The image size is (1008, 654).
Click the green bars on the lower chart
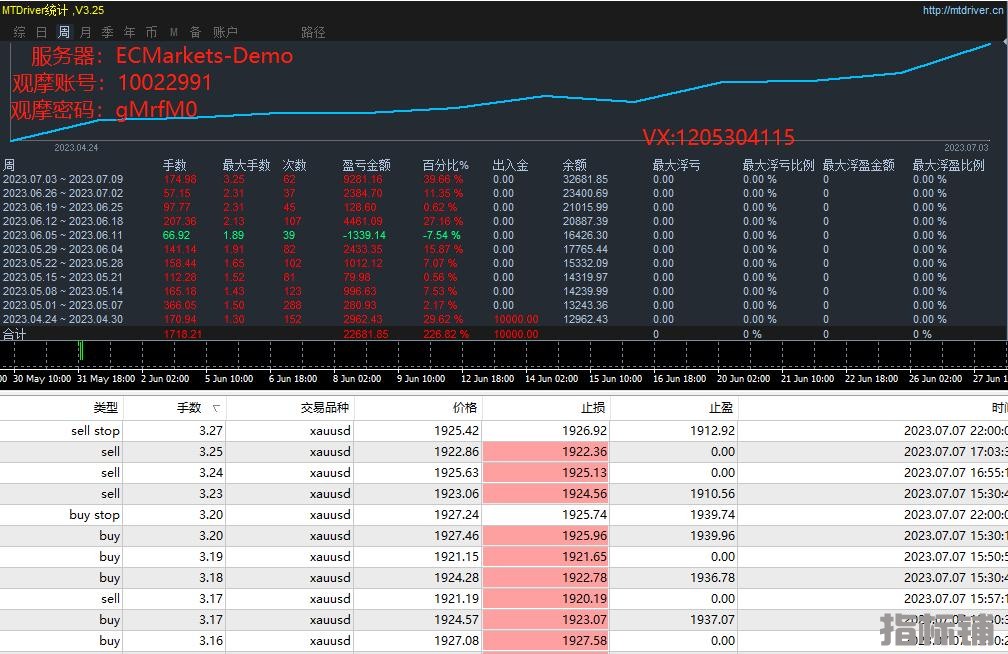pyautogui.click(x=81, y=351)
